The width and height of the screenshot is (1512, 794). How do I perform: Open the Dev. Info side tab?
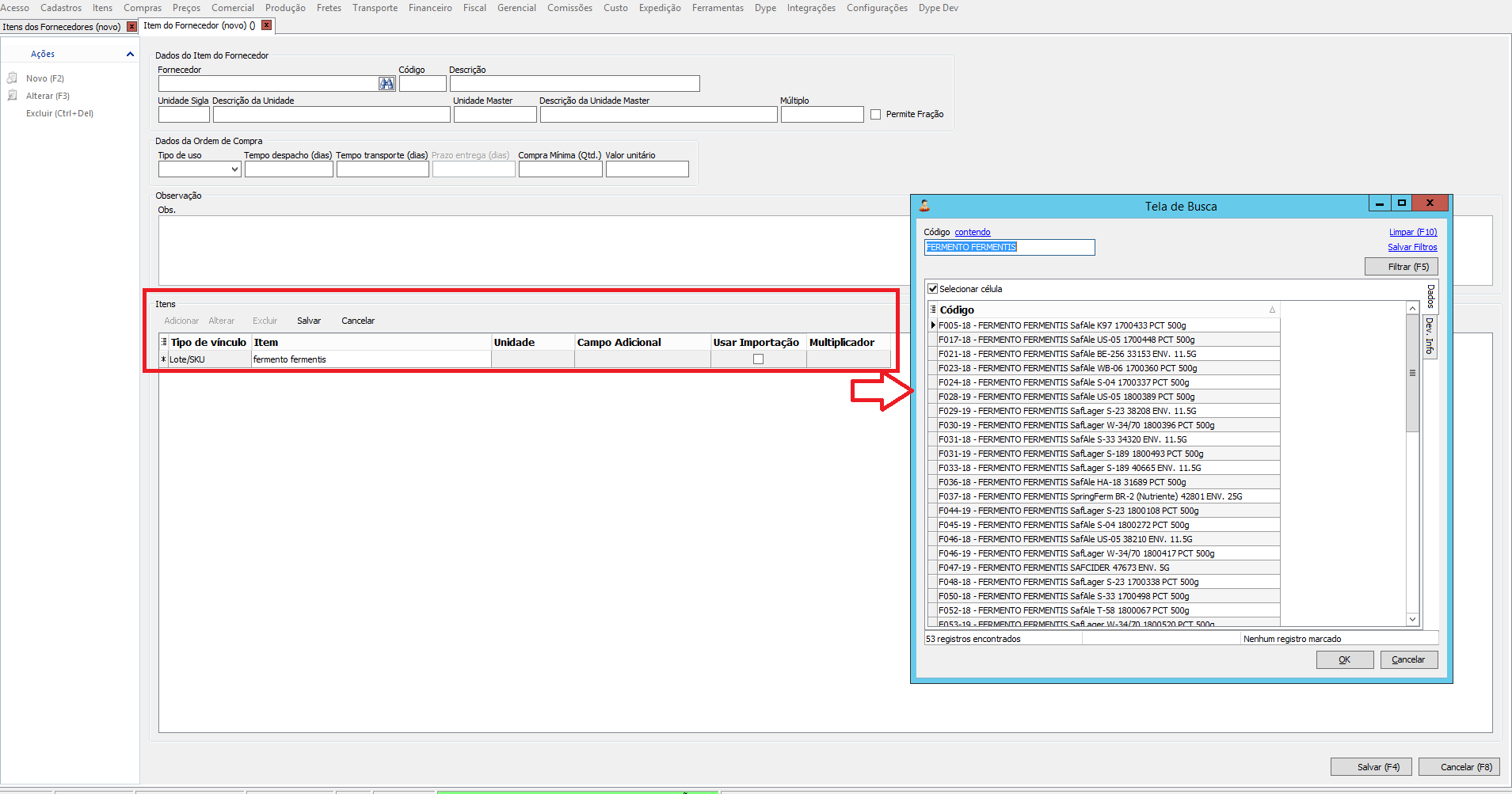(1430, 336)
